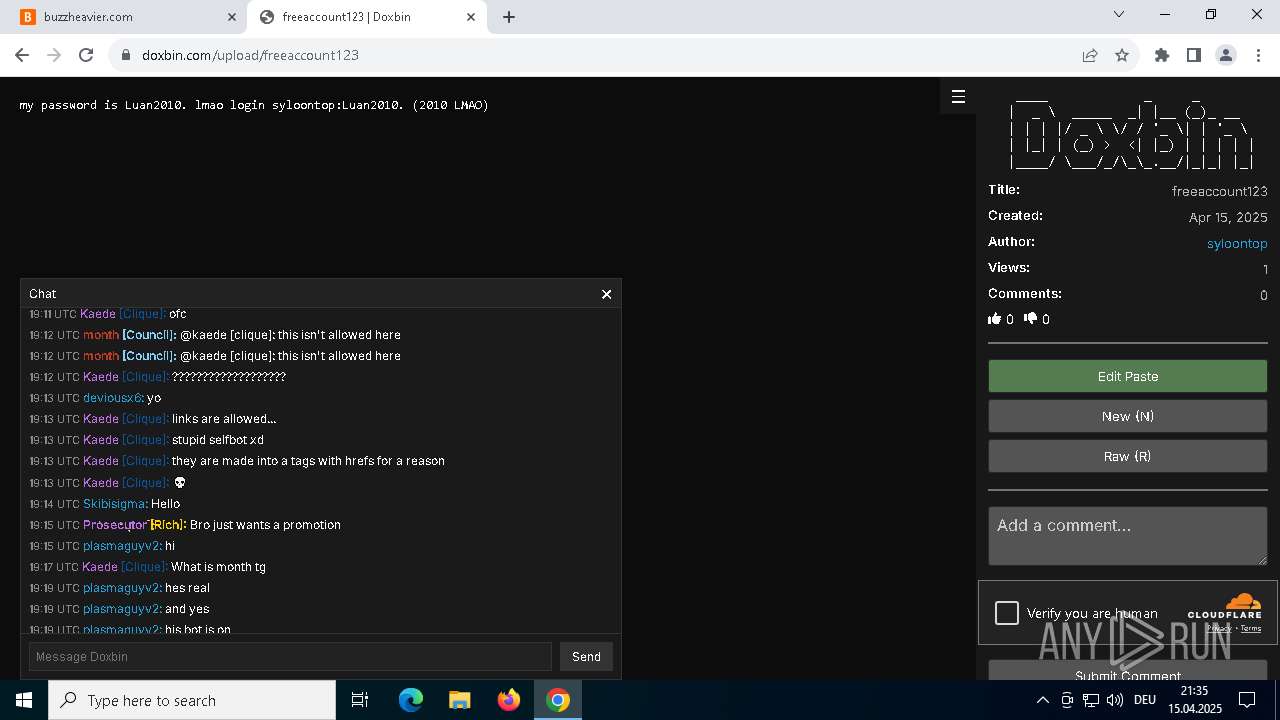Open the Extensions puzzle icon
Viewport: 1280px width, 720px height.
(x=1162, y=55)
